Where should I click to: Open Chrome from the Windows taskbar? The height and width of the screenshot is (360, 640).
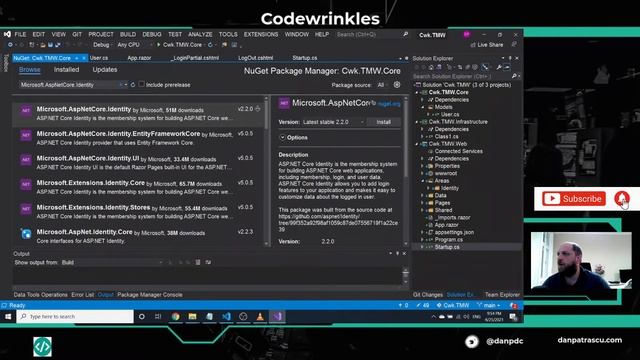coord(176,316)
